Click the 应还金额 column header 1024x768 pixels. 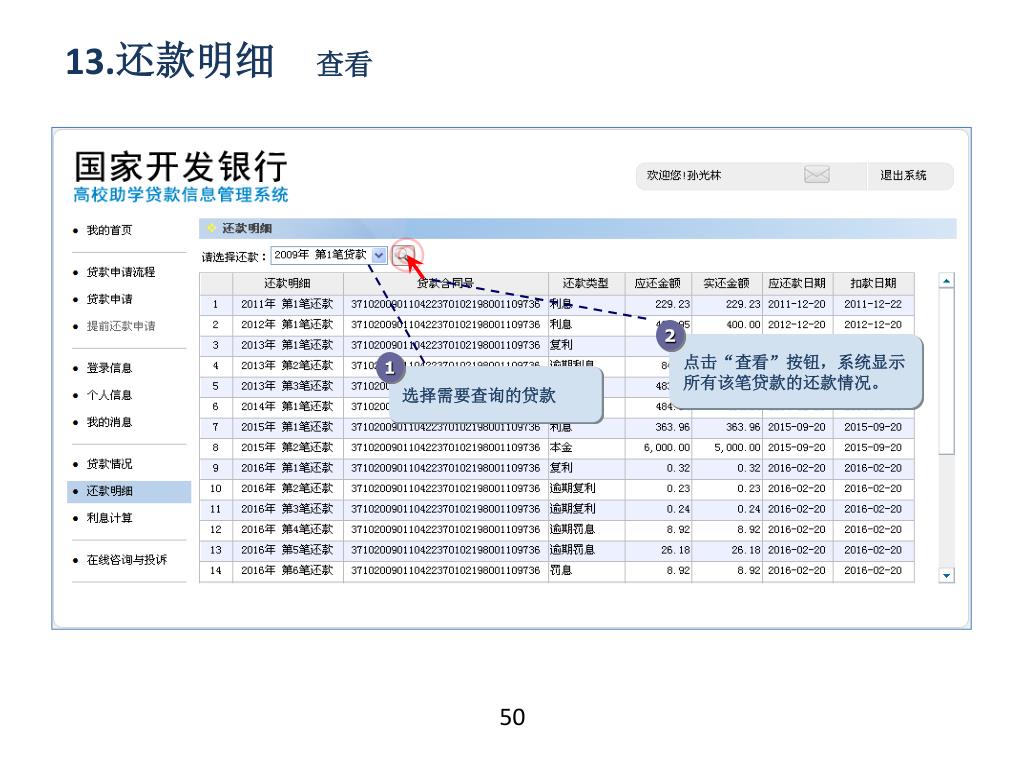tap(658, 283)
